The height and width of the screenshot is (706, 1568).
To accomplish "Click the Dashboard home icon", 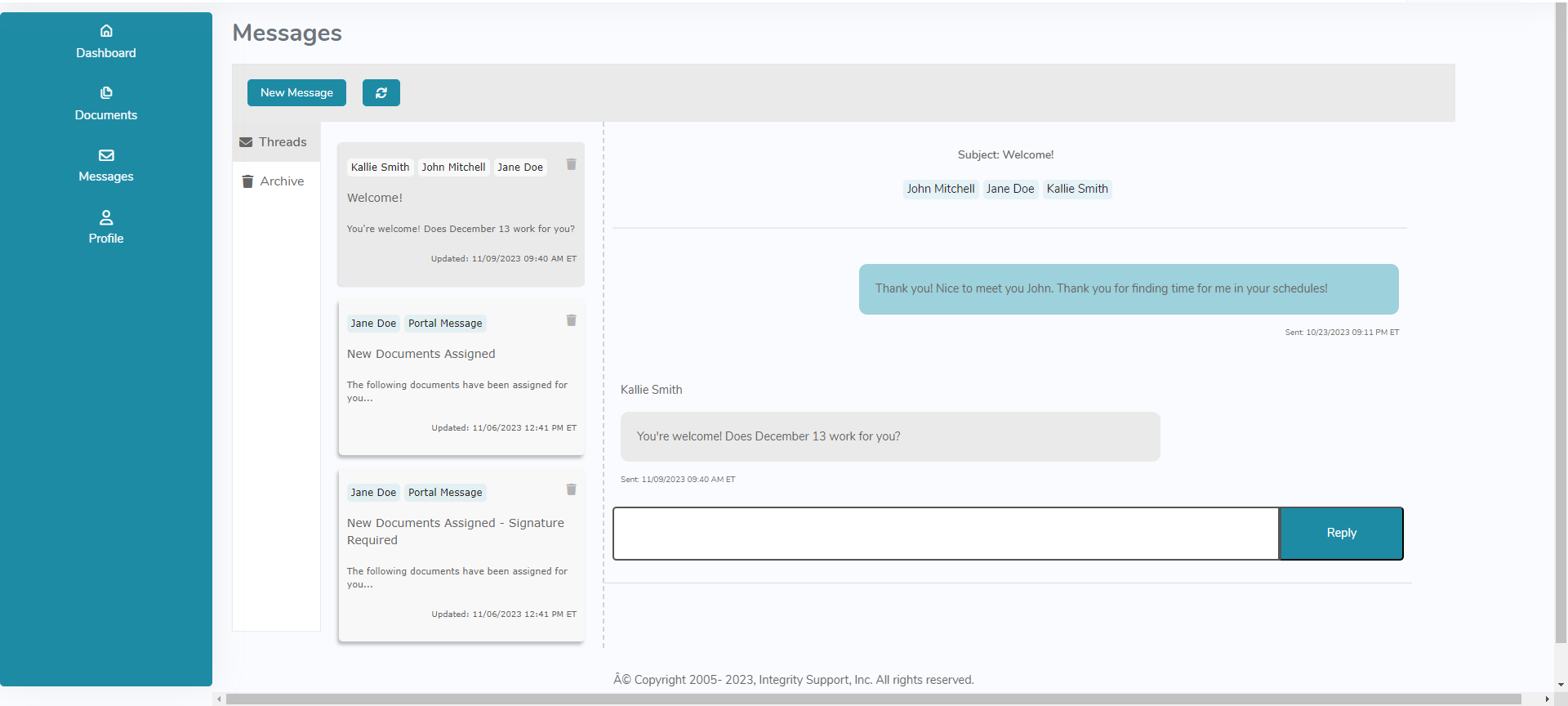I will click(106, 31).
